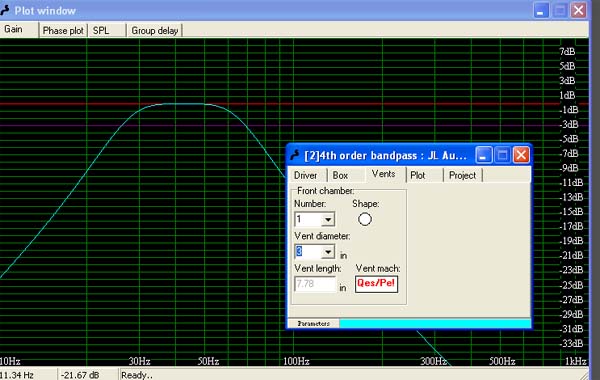
Task: Click the Parameters label in status strip
Action: [313, 324]
